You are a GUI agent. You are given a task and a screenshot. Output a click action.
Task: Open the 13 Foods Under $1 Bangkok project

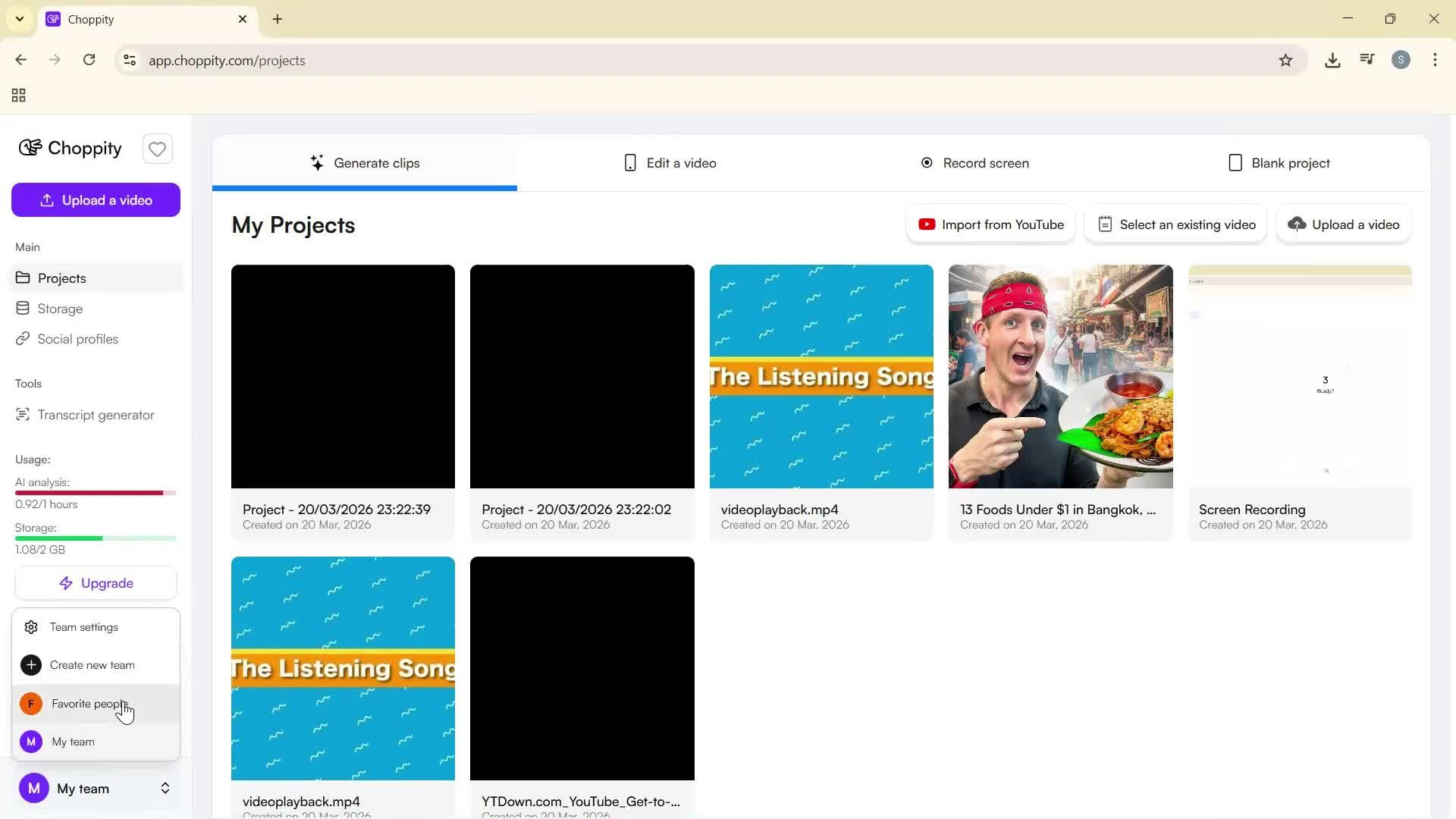click(x=1059, y=376)
